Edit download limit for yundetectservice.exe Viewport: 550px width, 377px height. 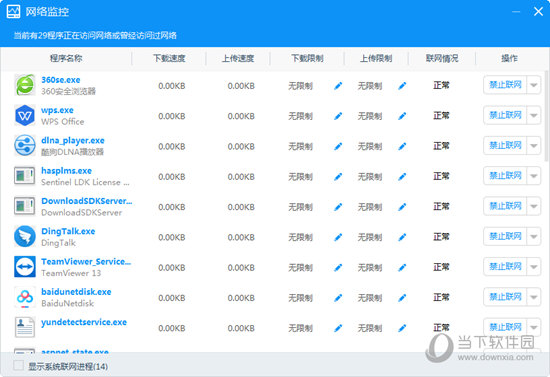[338, 328]
